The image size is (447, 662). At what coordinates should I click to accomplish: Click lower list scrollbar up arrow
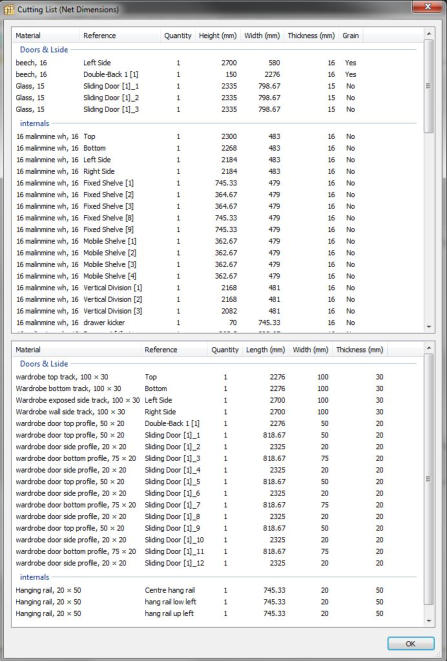click(429, 348)
